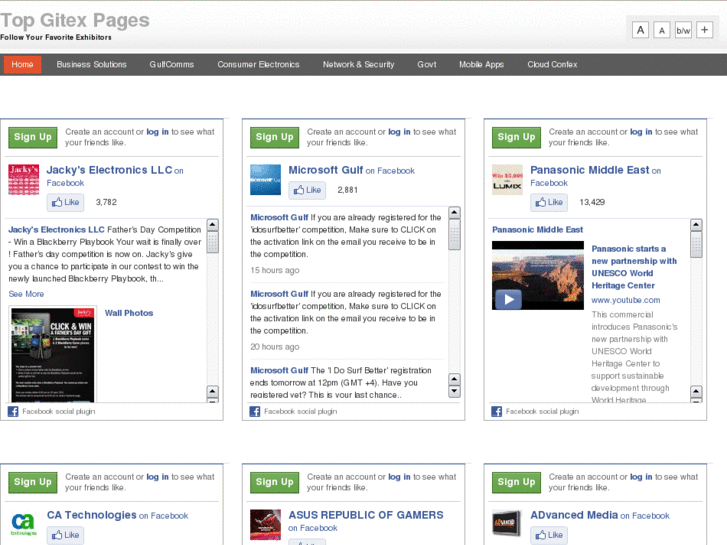Open Panasonic Middle East post author link
Image resolution: width=727 pixels, height=545 pixels.
tap(537, 230)
